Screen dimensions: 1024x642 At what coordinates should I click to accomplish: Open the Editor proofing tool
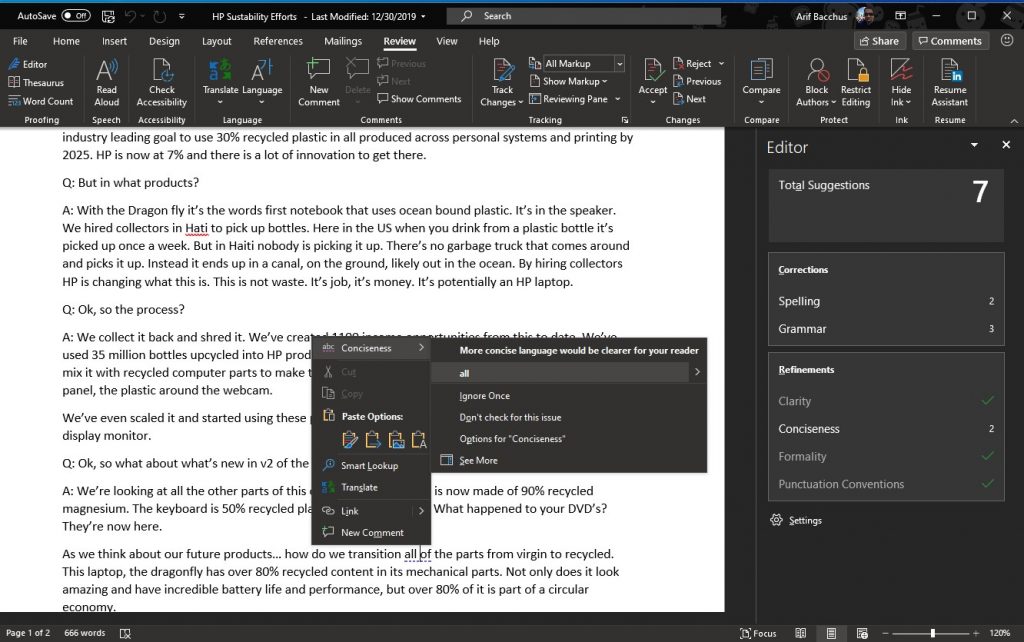(x=27, y=64)
